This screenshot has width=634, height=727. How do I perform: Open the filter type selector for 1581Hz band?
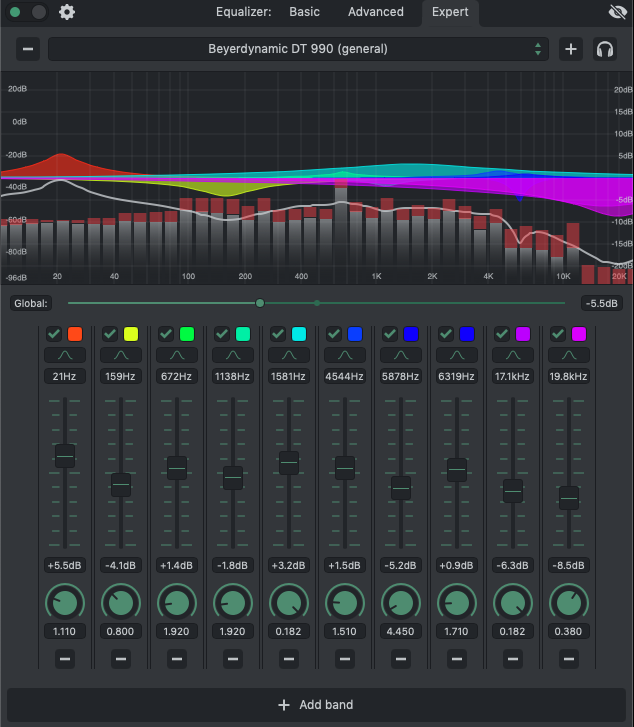pos(289,355)
